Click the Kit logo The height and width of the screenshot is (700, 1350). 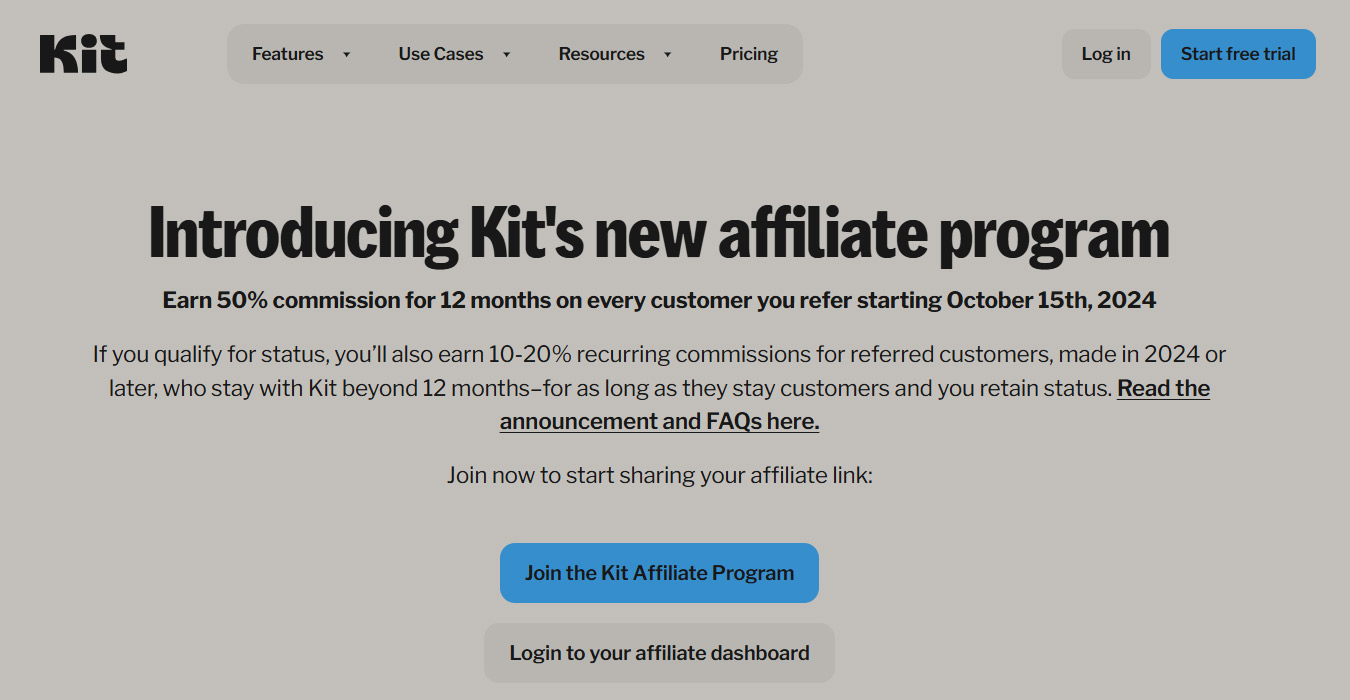(83, 54)
